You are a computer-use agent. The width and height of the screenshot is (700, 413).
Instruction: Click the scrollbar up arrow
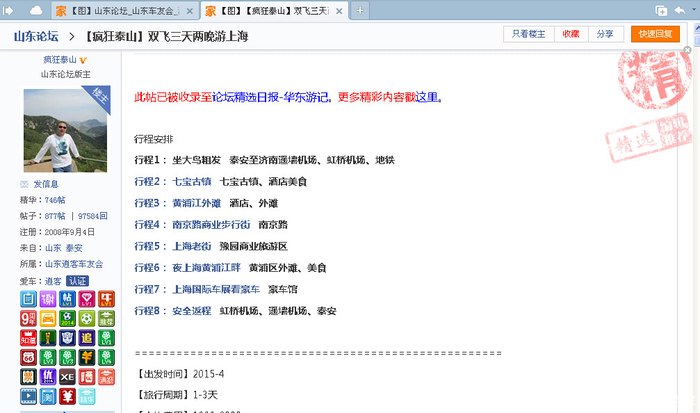693,28
